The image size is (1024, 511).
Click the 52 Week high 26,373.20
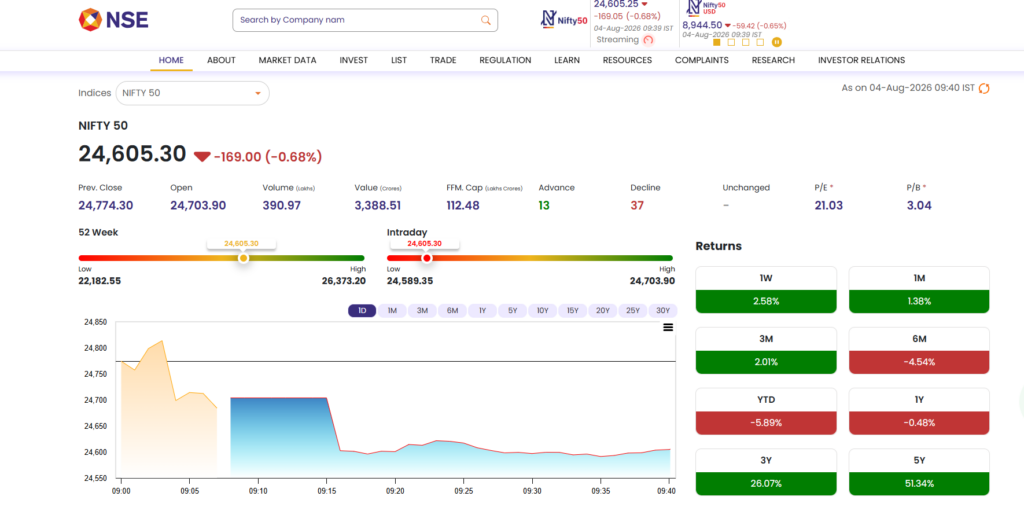(x=344, y=281)
